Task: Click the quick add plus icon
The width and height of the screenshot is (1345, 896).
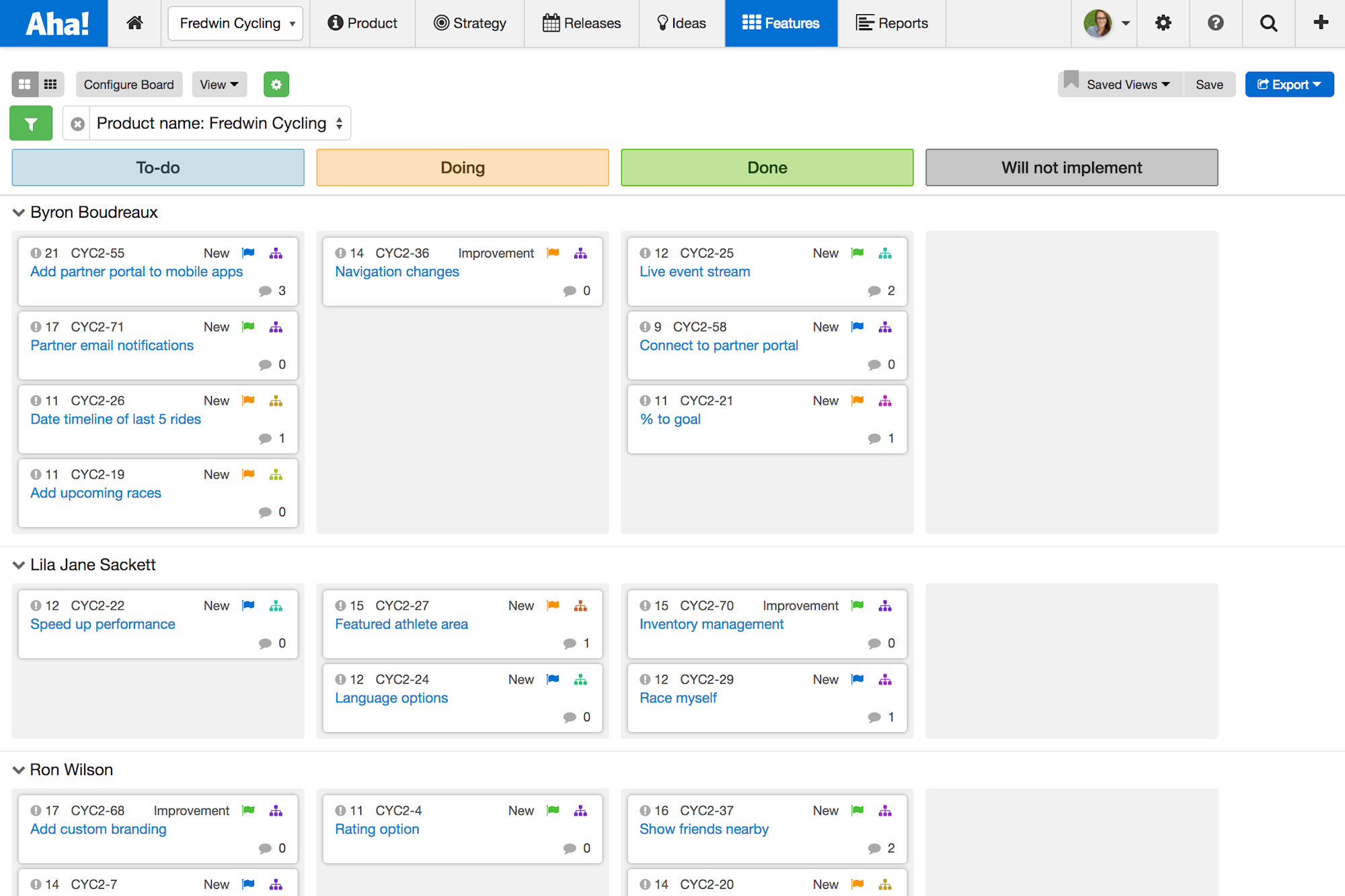Action: click(x=1321, y=22)
